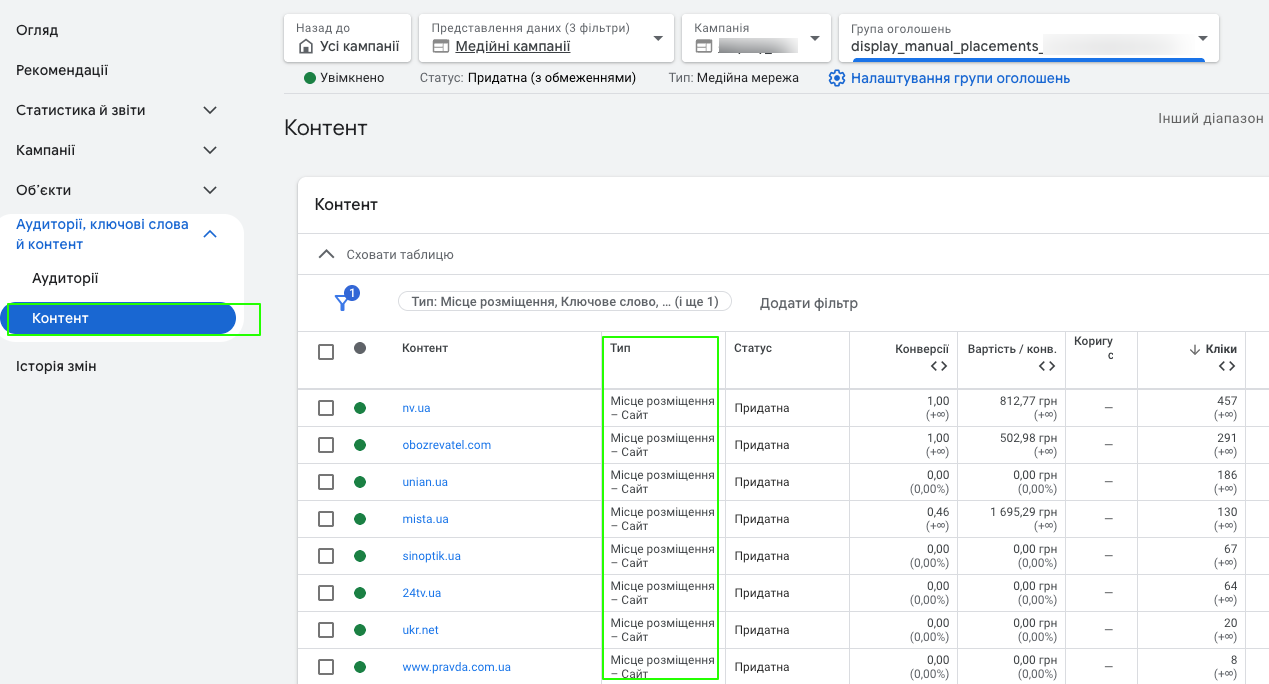Open Огляд in the sidebar

37,30
